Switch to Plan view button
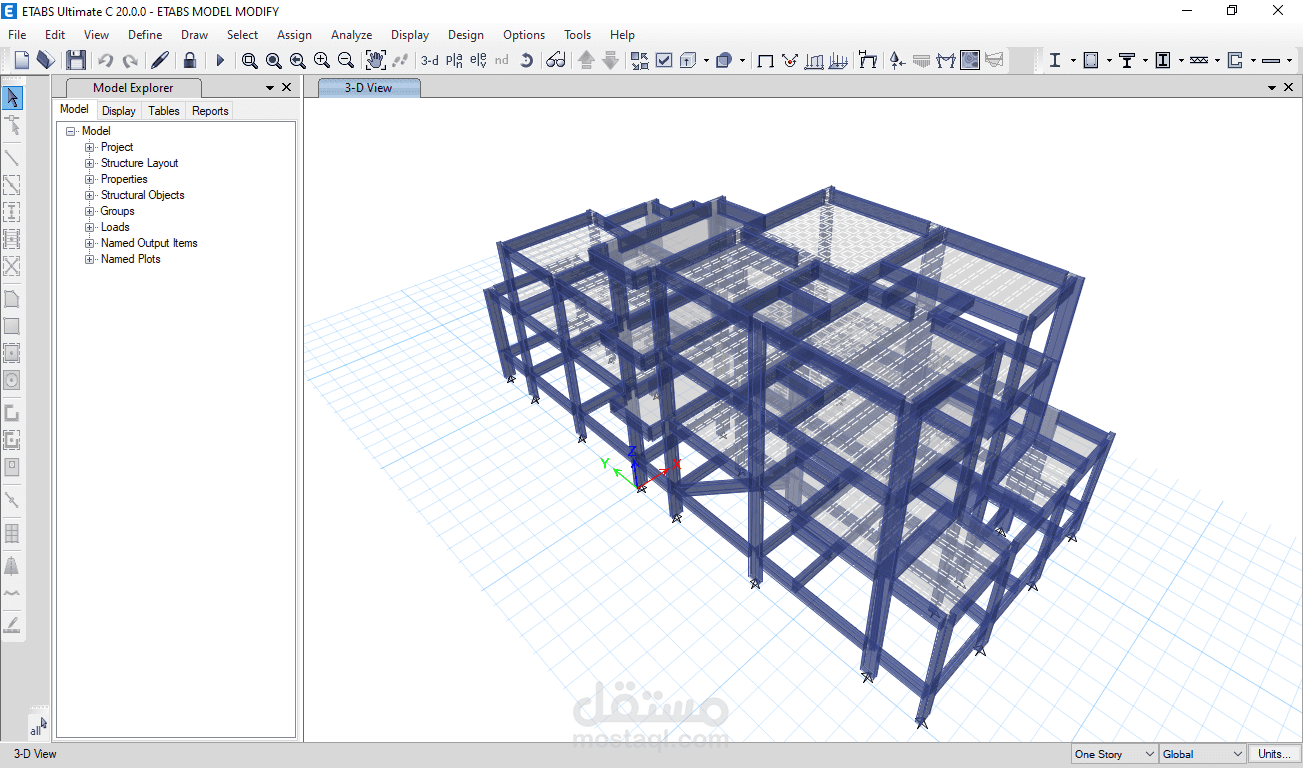 coord(454,60)
